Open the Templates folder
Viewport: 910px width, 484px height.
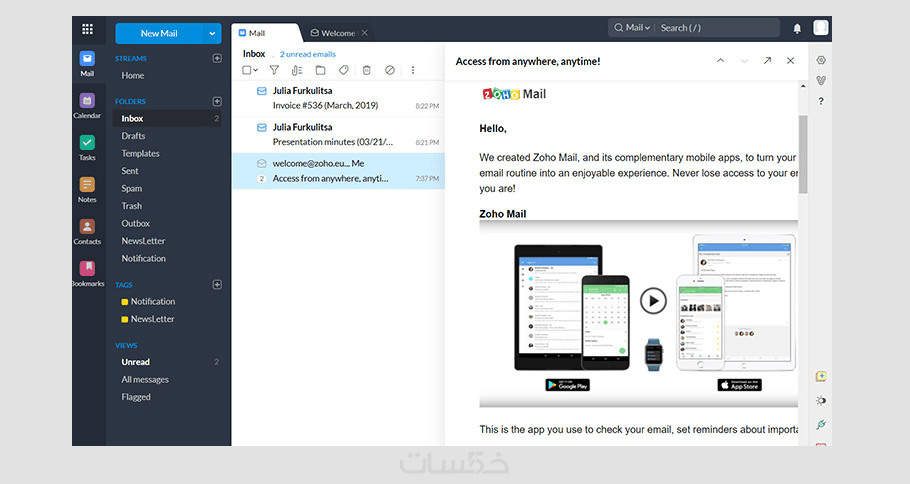click(140, 153)
